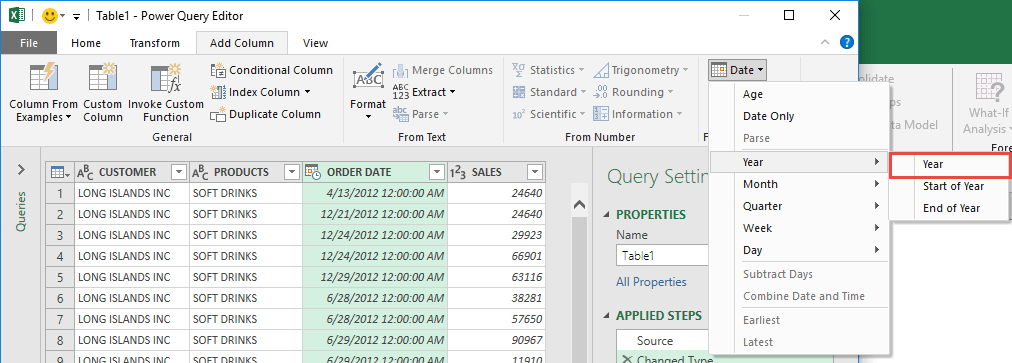
Task: Click Invoke Custom Function icon
Action: coord(166,78)
